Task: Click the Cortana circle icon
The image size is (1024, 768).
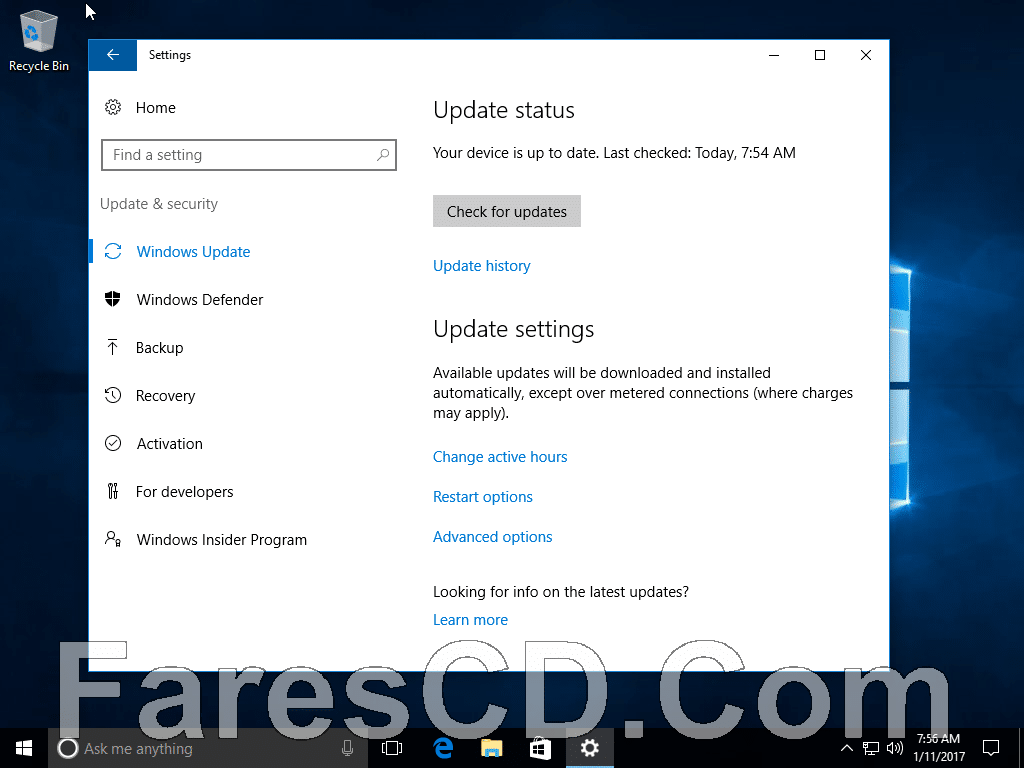Action: click(68, 748)
